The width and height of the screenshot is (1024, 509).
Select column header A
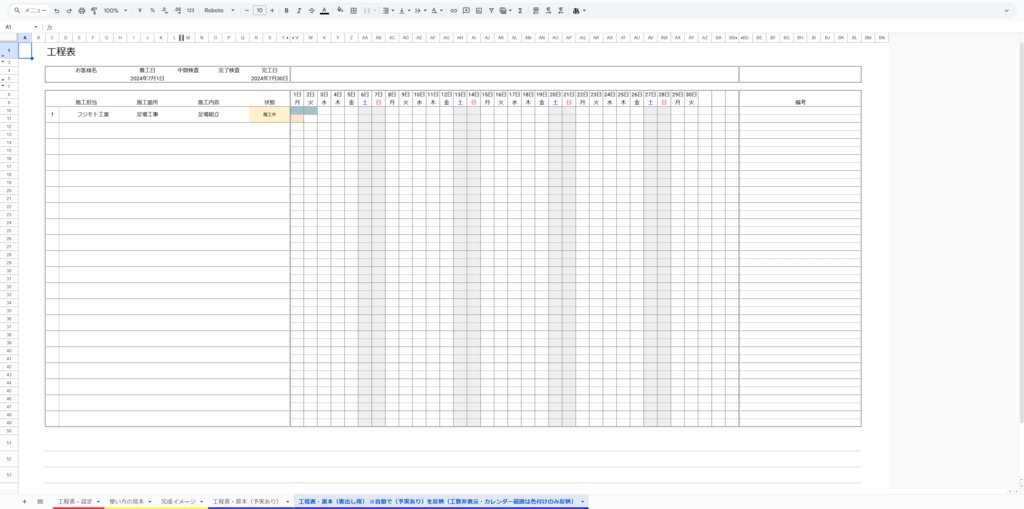[25, 38]
